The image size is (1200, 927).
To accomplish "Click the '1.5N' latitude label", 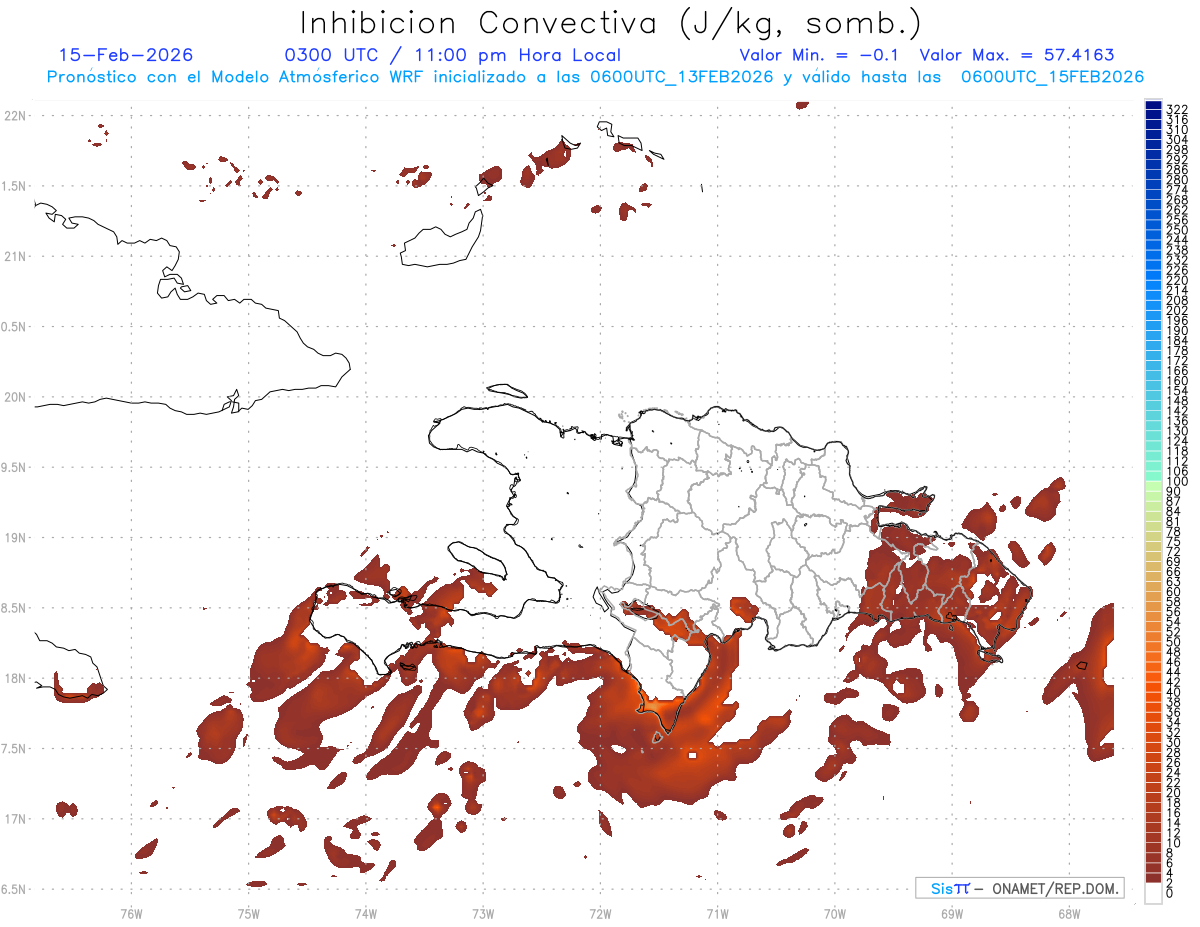I will [x=14, y=186].
